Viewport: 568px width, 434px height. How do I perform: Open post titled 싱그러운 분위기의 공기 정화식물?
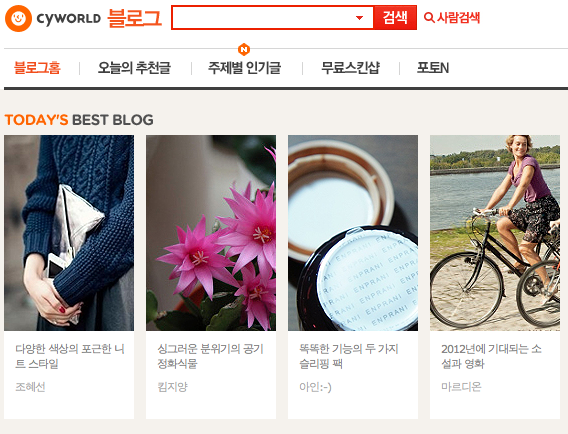point(210,356)
